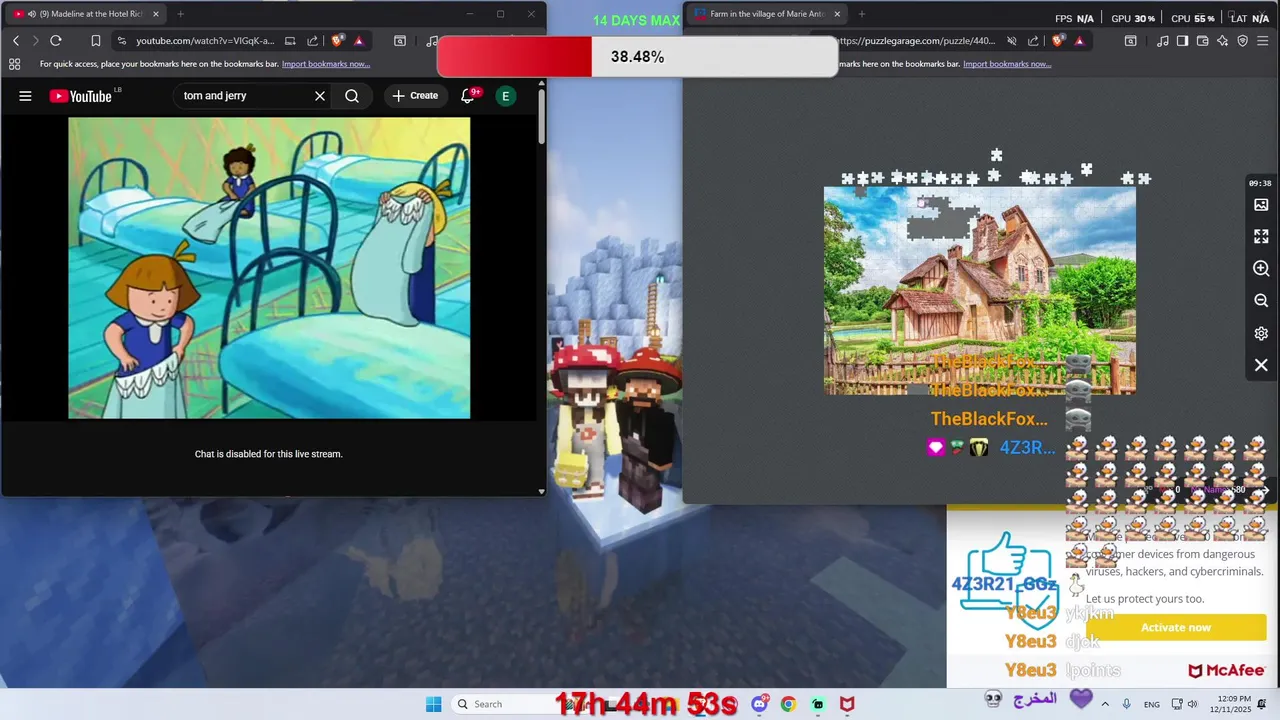Image resolution: width=1280 pixels, height=720 pixels.
Task: Click 'Chat is disabled for this live stream.' text
Action: [x=268, y=454]
